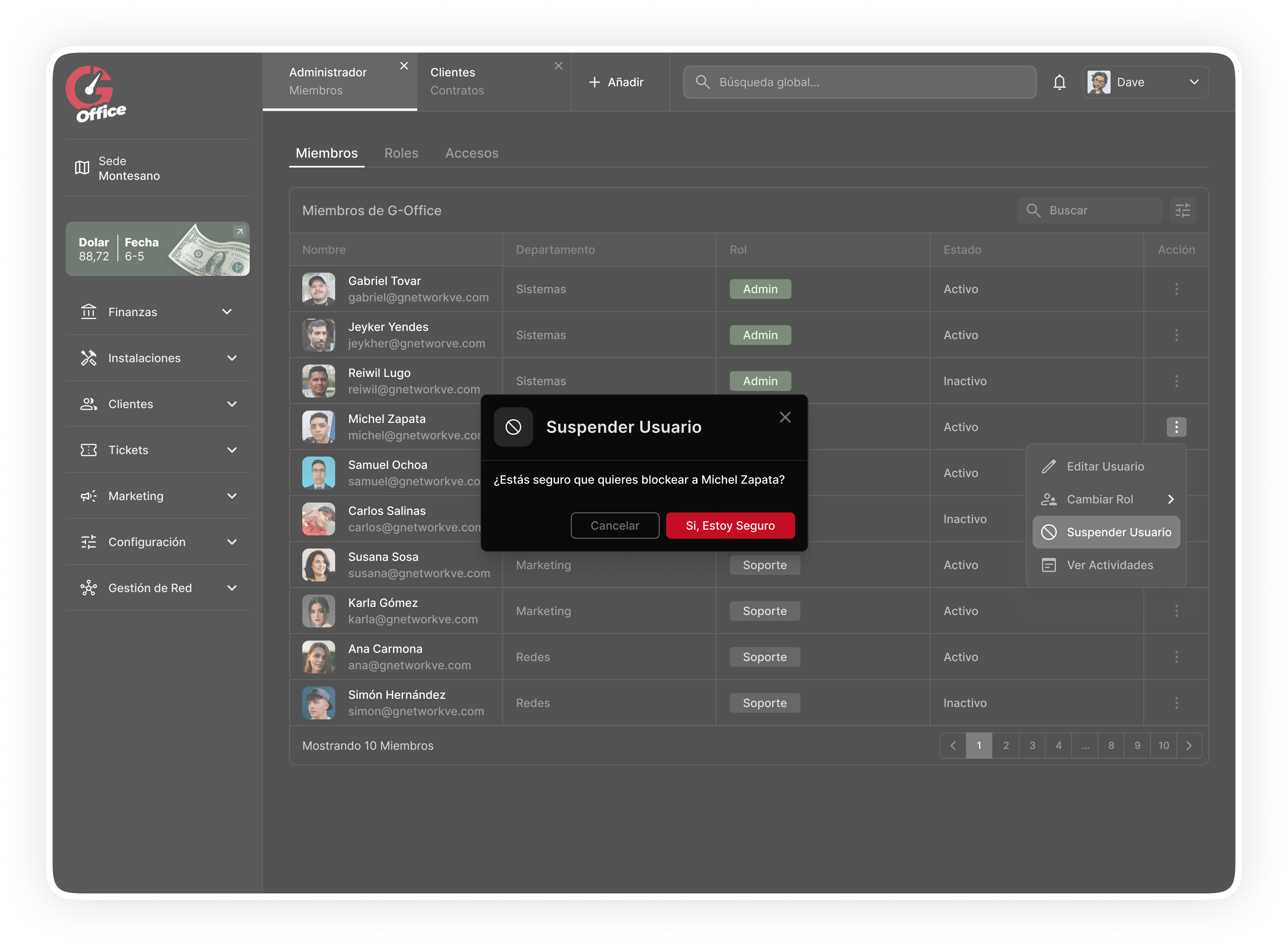Select the Administrador Miembros top tab
Image resolution: width=1288 pixels, height=946 pixels.
click(340, 81)
